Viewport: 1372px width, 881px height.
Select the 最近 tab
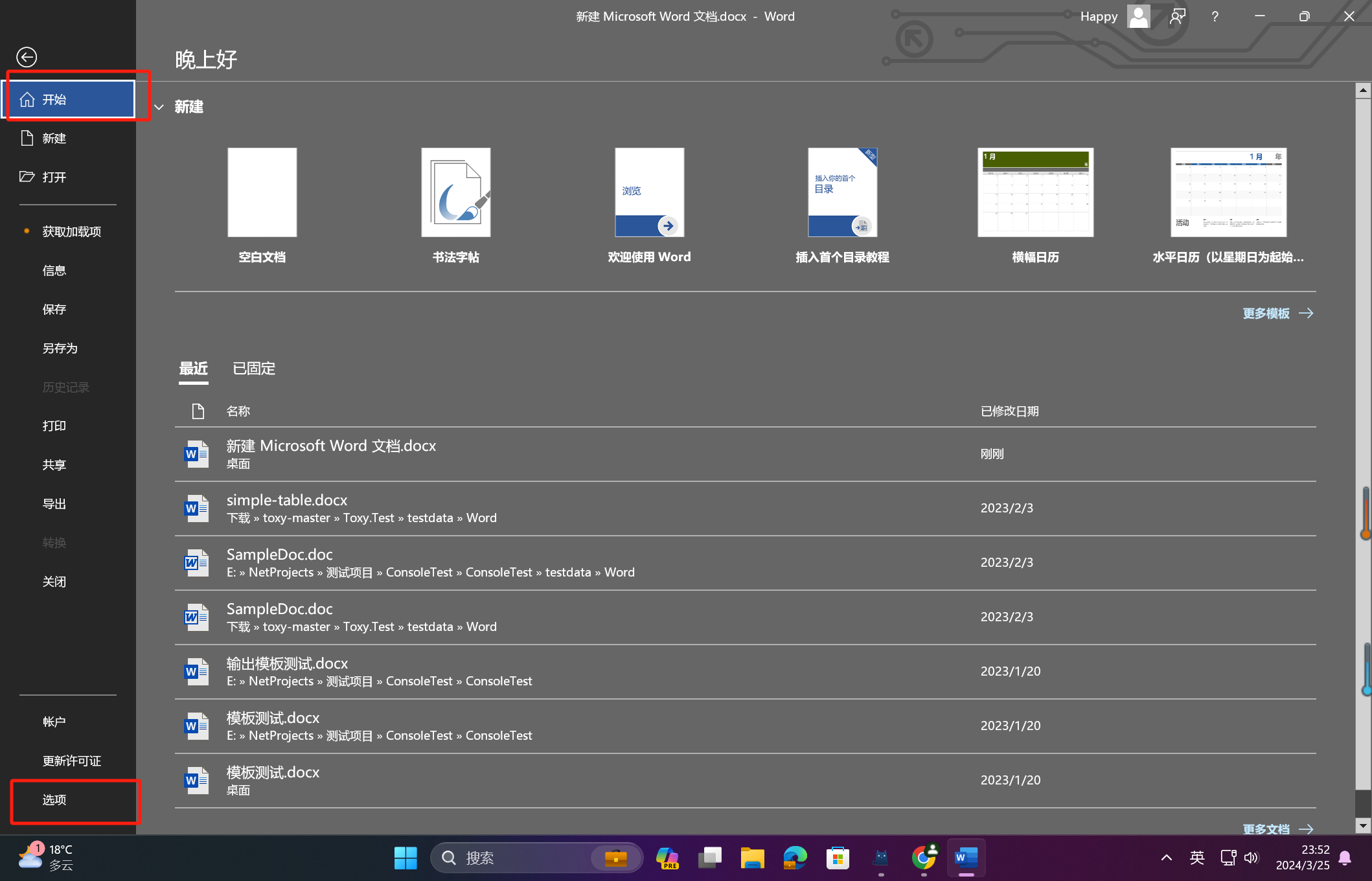(x=193, y=369)
